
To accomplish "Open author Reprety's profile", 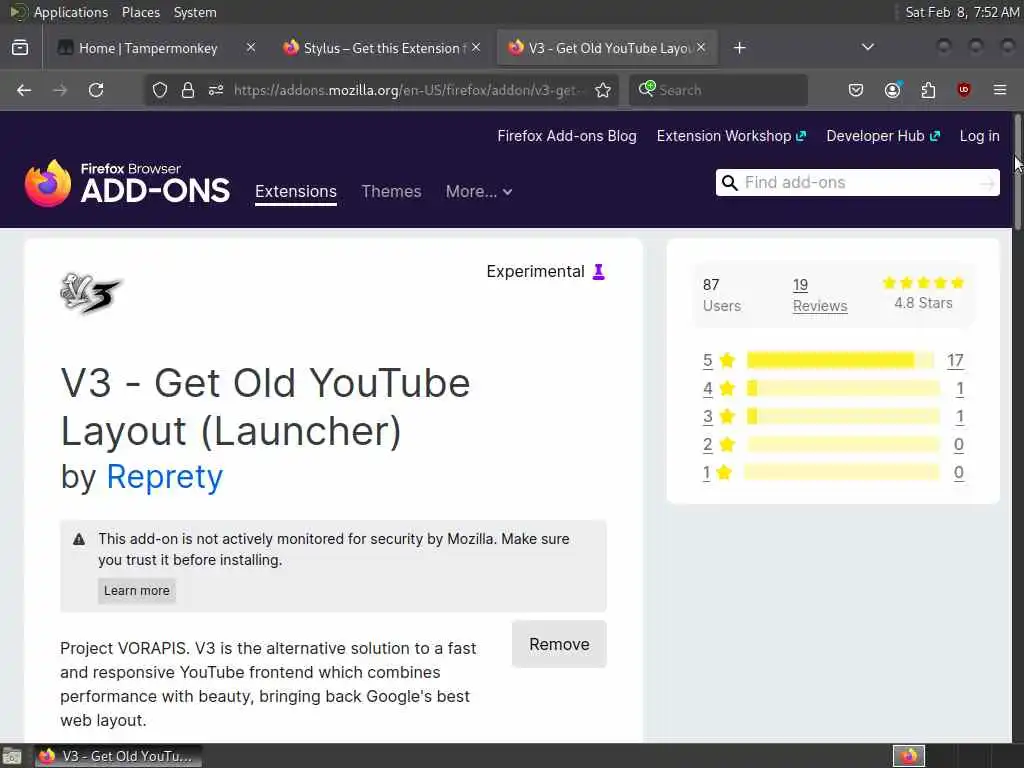I will tap(165, 477).
